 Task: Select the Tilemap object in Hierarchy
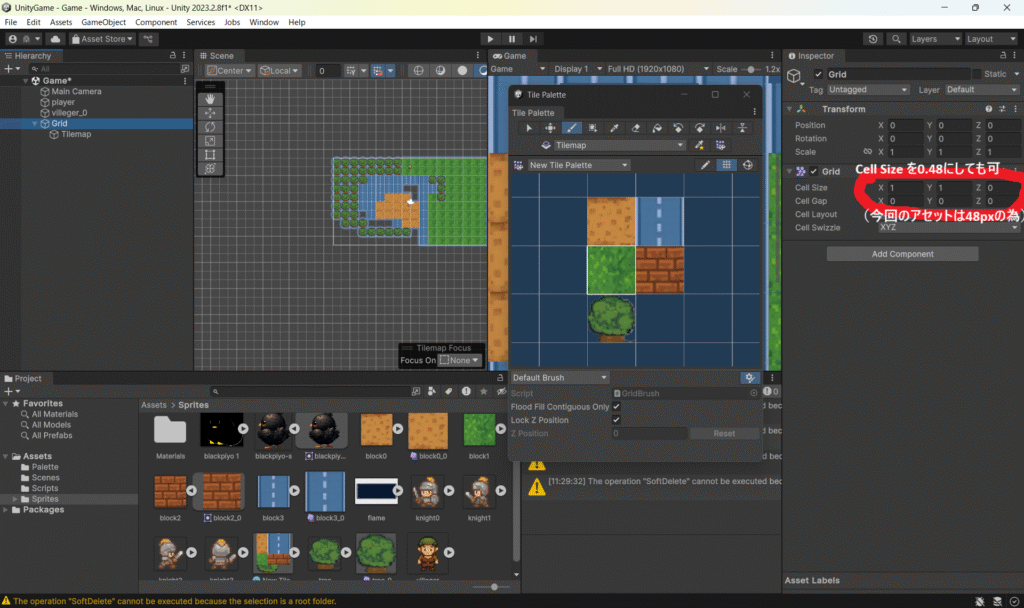click(76, 134)
